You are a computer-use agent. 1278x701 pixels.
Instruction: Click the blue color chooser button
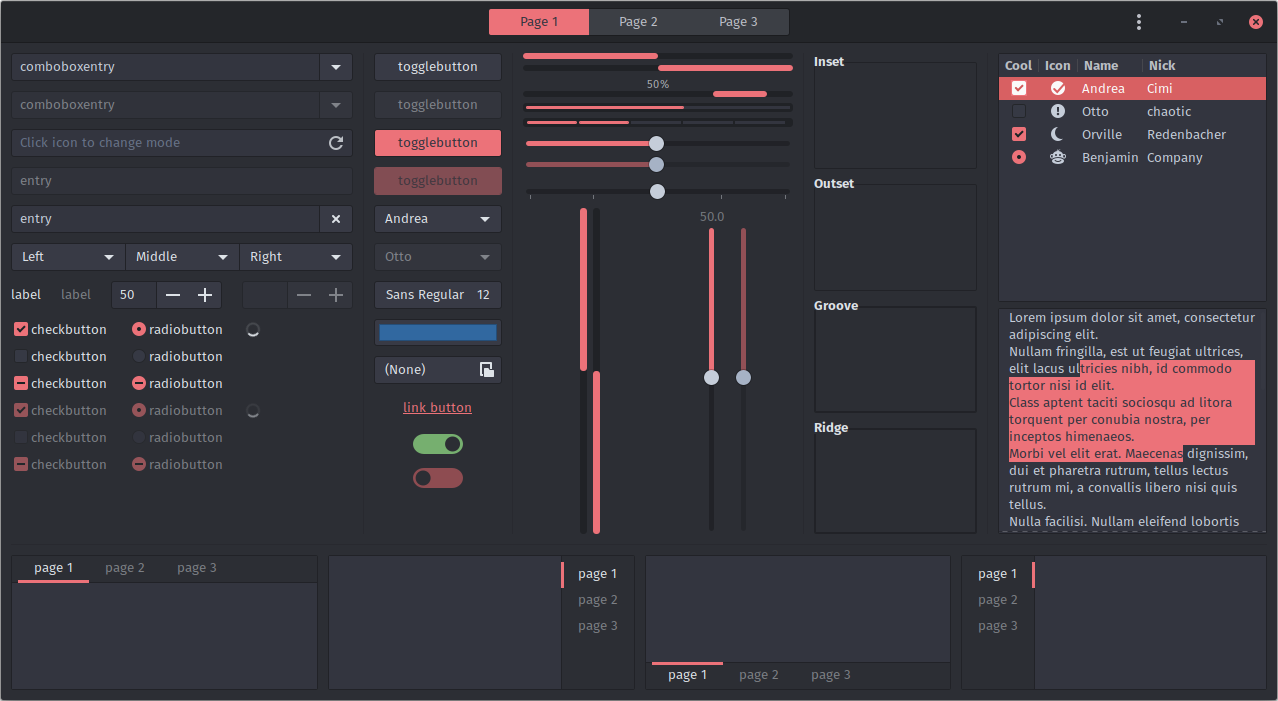coord(438,333)
